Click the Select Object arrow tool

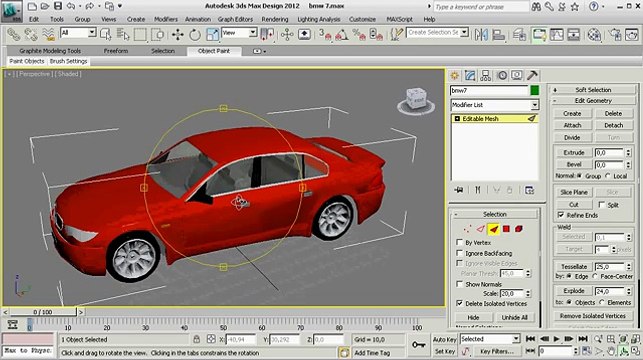[105, 35]
